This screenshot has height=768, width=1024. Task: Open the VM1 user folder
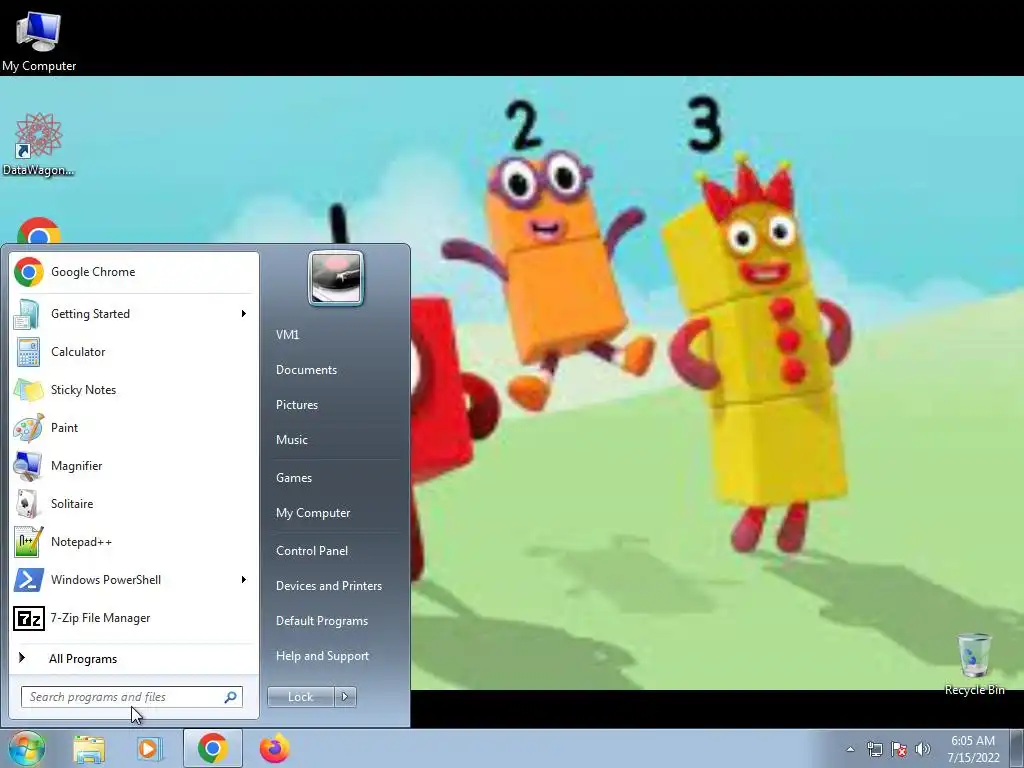click(x=287, y=335)
